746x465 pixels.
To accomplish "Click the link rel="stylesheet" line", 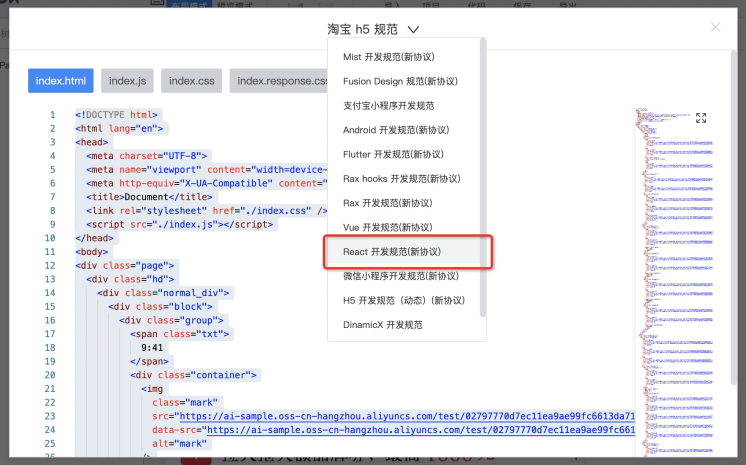I will [206, 211].
